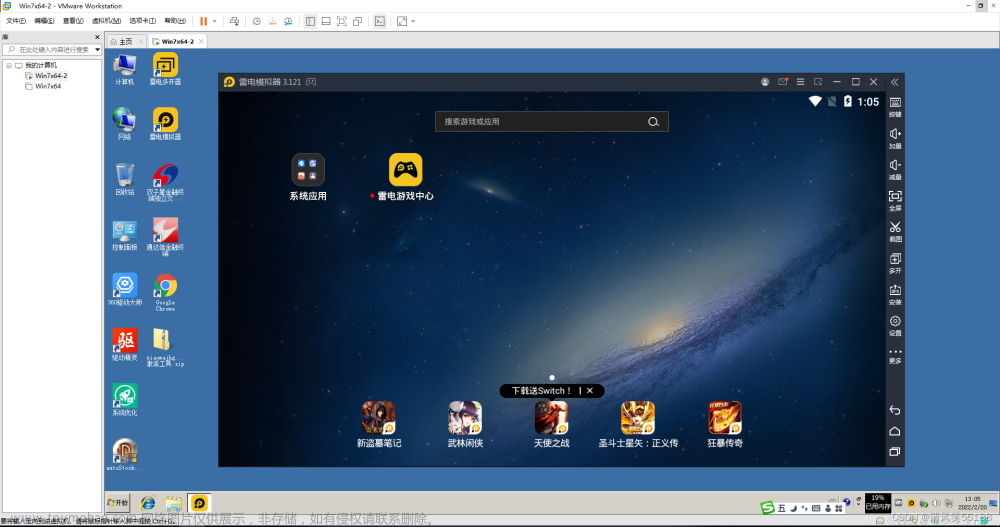Open the emulator hamburger menu
Screen dimensions: 1000x527
(x=800, y=82)
